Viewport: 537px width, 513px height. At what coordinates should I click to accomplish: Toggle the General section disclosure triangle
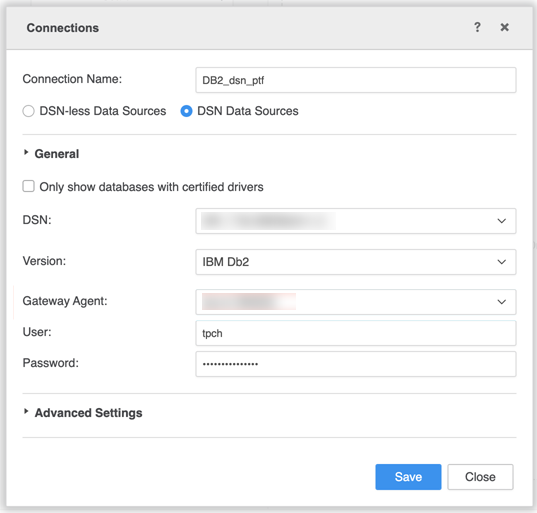[26, 153]
